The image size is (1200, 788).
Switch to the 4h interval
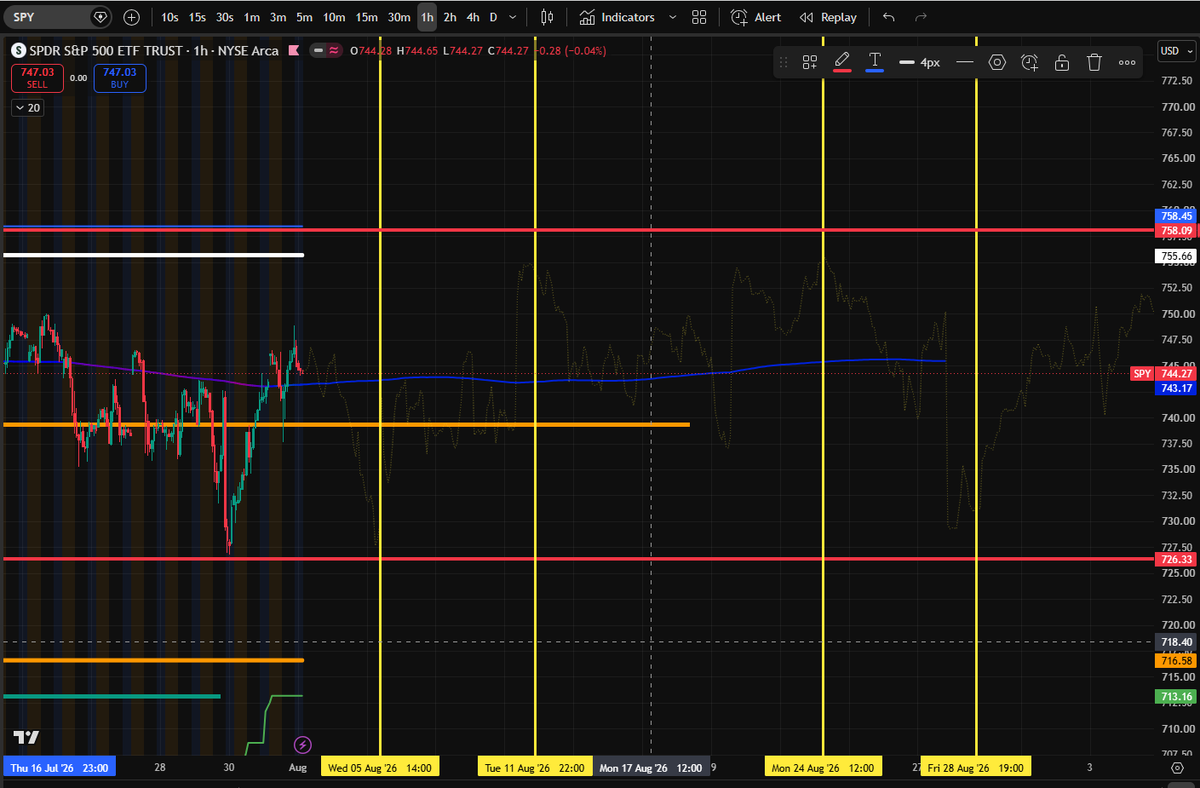pos(473,17)
